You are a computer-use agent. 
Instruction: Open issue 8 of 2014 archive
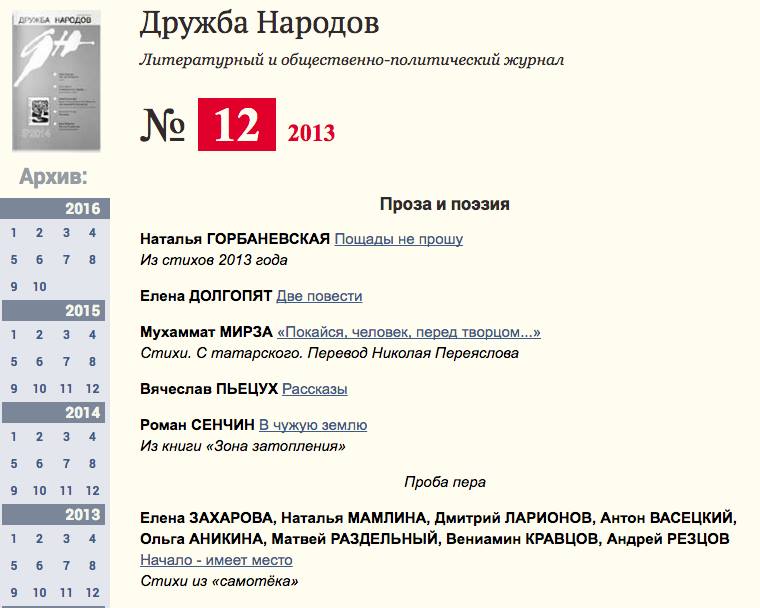(x=92, y=464)
